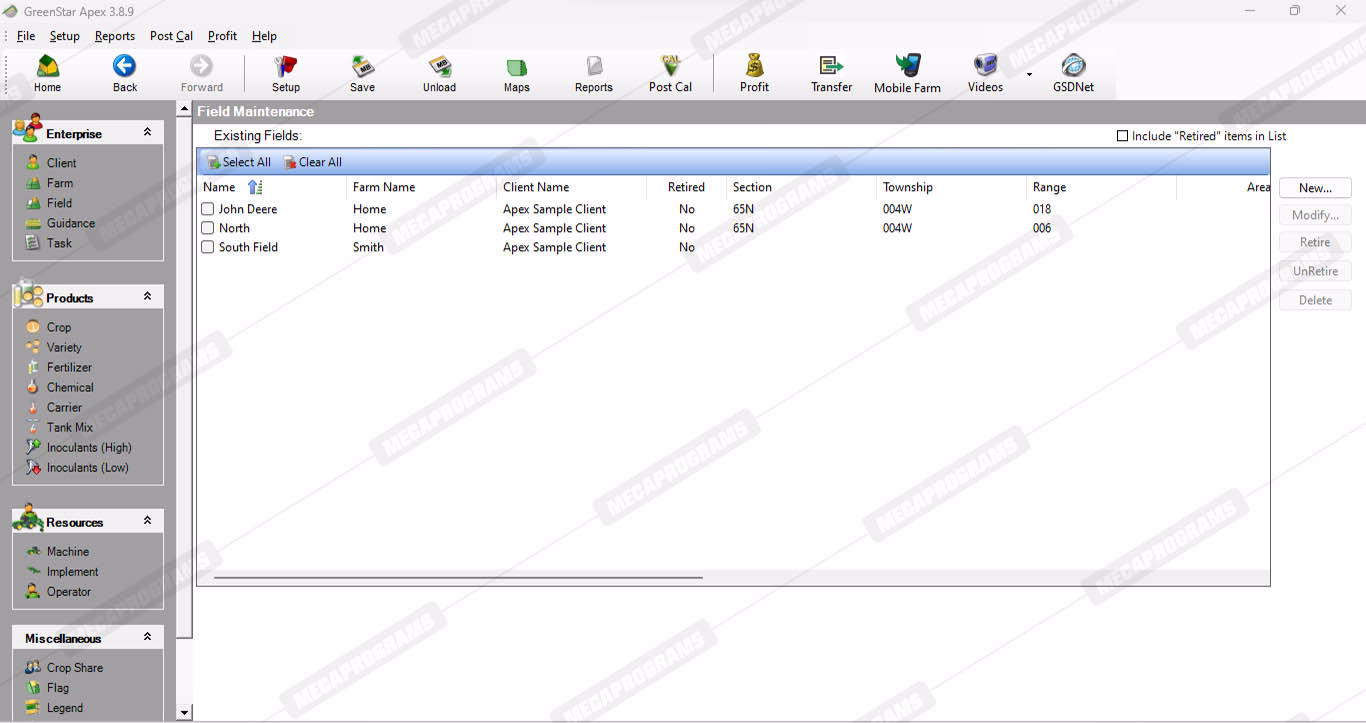Open the dropdown arrow next to Videos
This screenshot has width=1366, height=723.
click(1029, 74)
